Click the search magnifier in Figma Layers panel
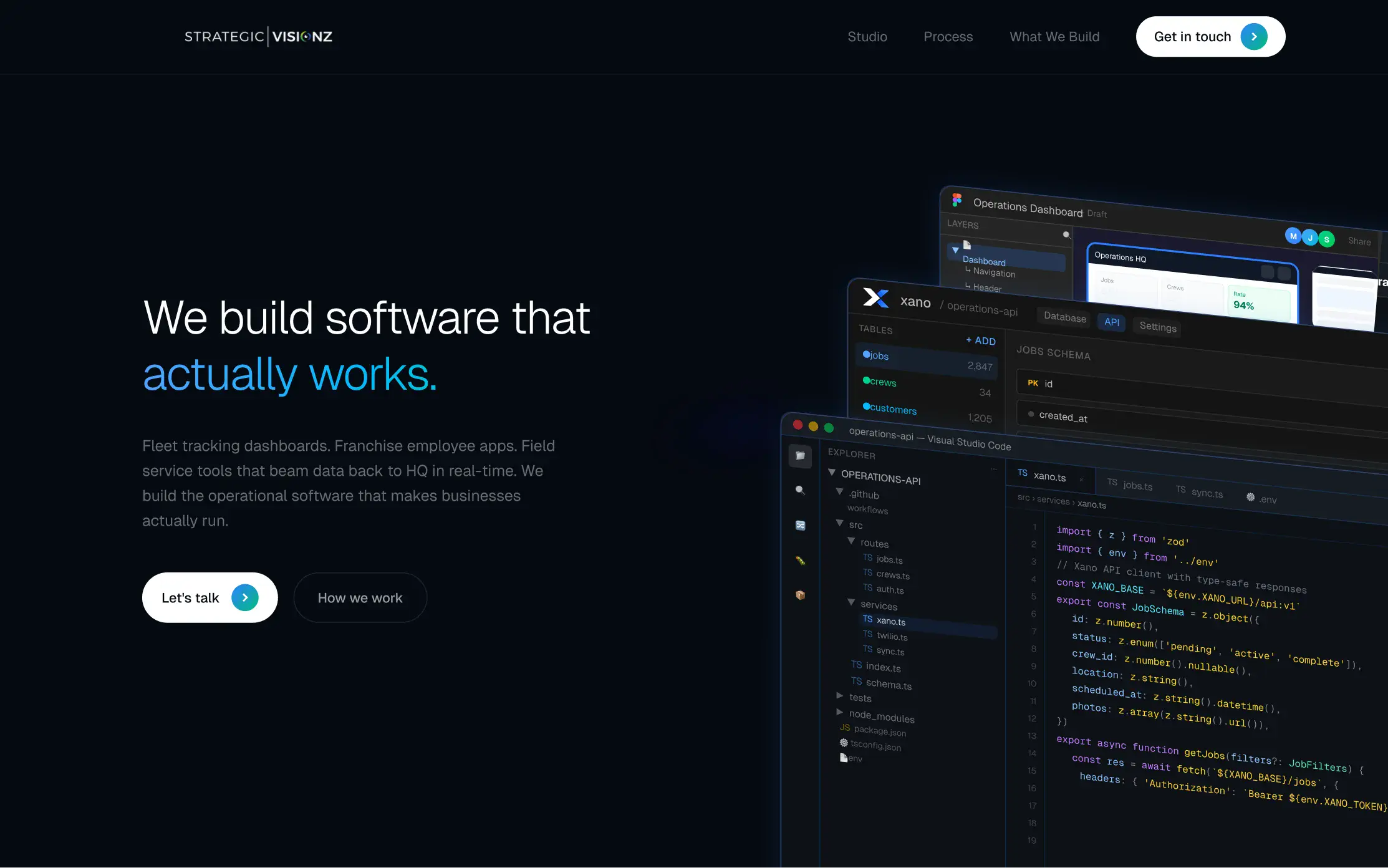Image resolution: width=1388 pixels, height=868 pixels. pyautogui.click(x=1067, y=235)
